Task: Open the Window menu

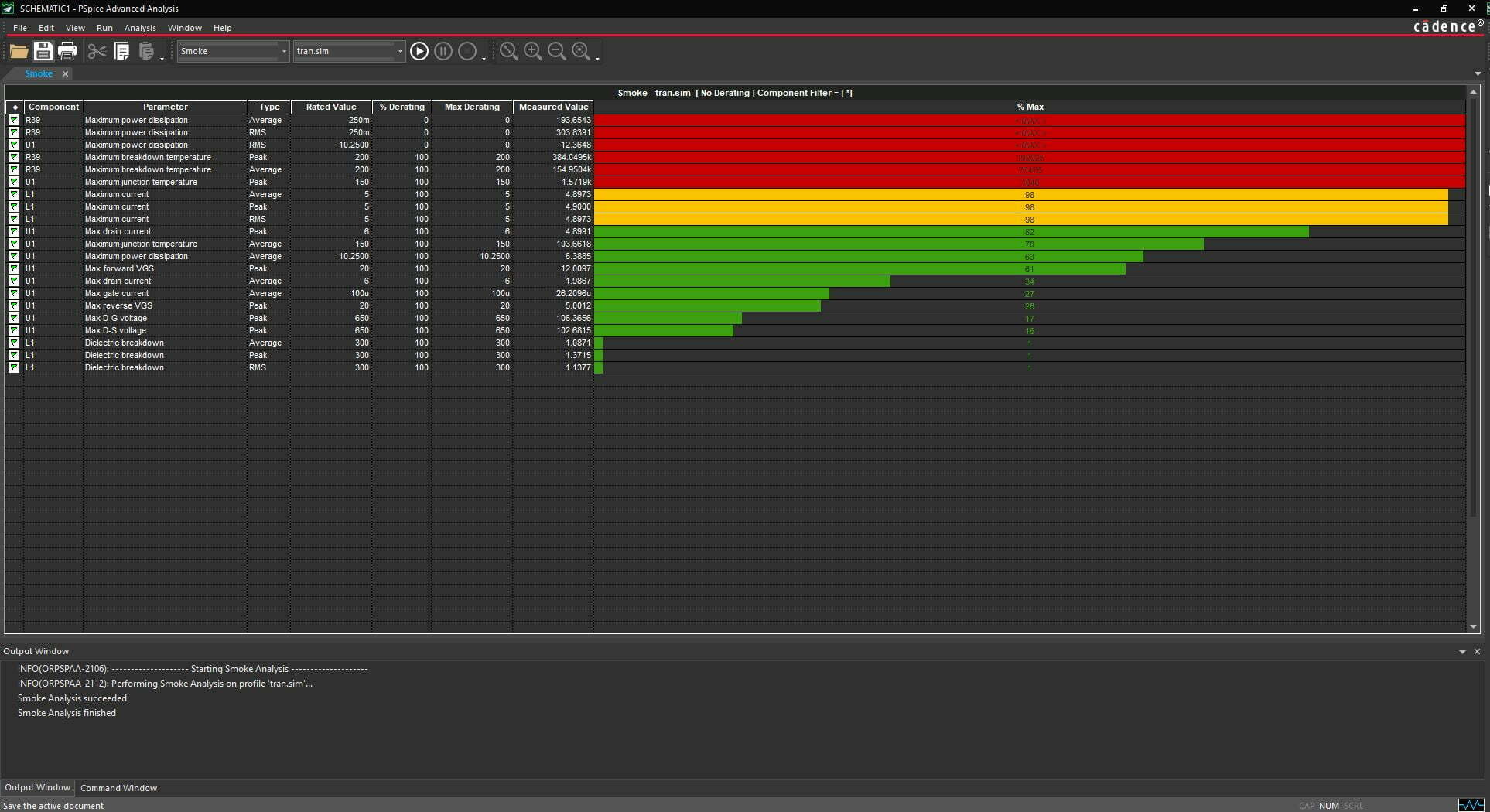Action: (x=185, y=28)
